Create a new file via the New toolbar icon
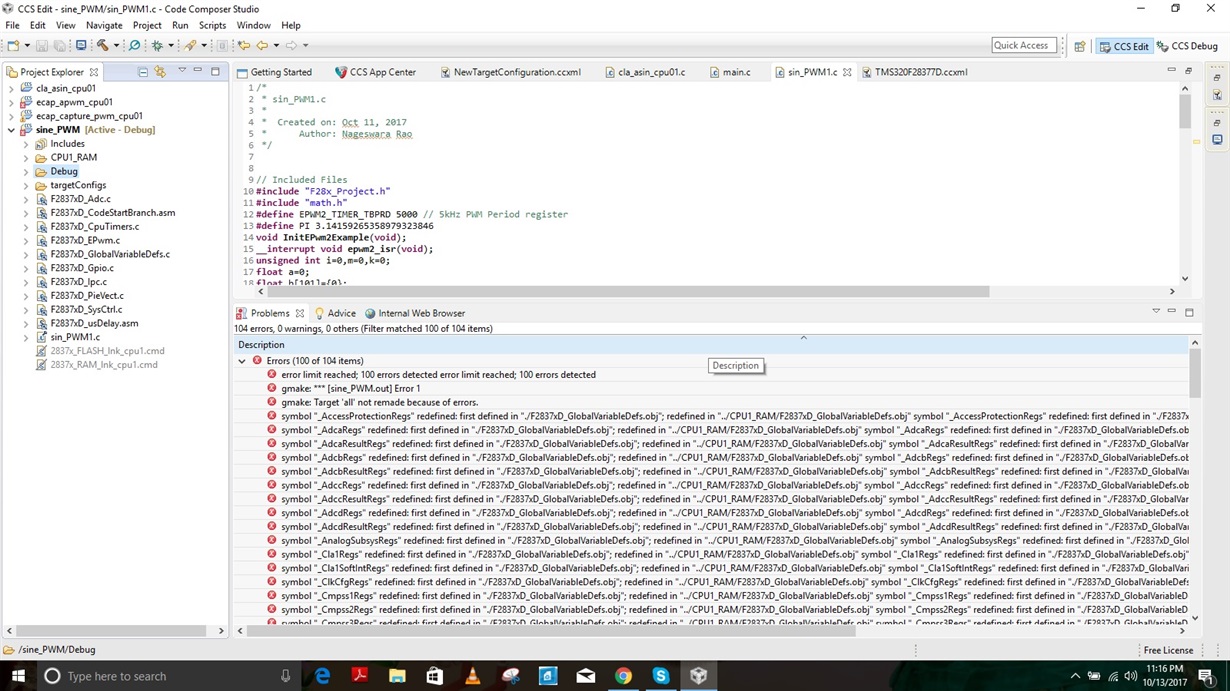 click(14, 45)
